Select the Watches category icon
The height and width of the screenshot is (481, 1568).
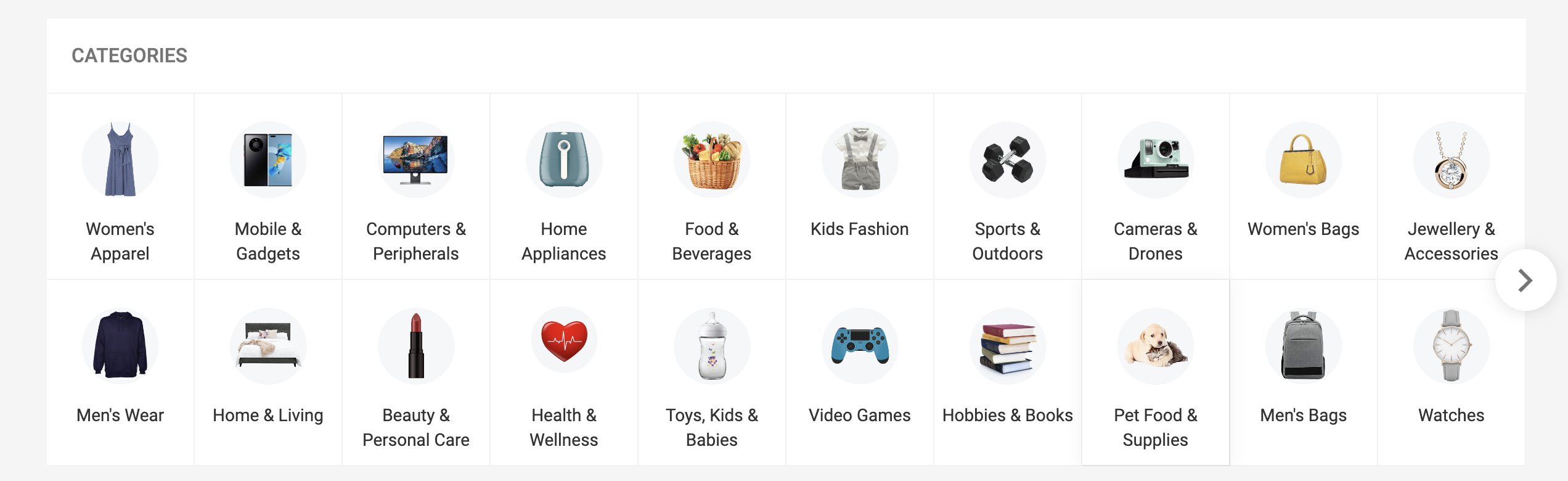point(1451,345)
